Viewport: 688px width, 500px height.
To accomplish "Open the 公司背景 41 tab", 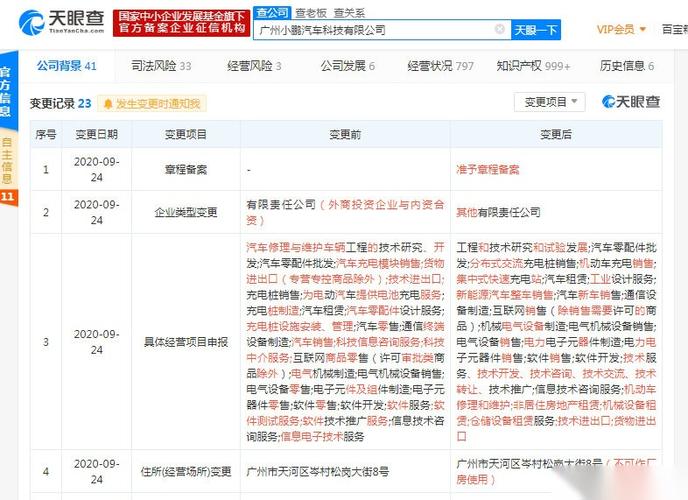I will click(66, 66).
